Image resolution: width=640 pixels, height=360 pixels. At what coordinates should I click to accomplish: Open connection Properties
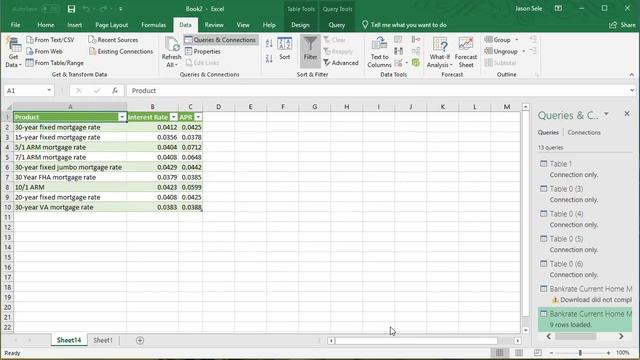point(202,51)
